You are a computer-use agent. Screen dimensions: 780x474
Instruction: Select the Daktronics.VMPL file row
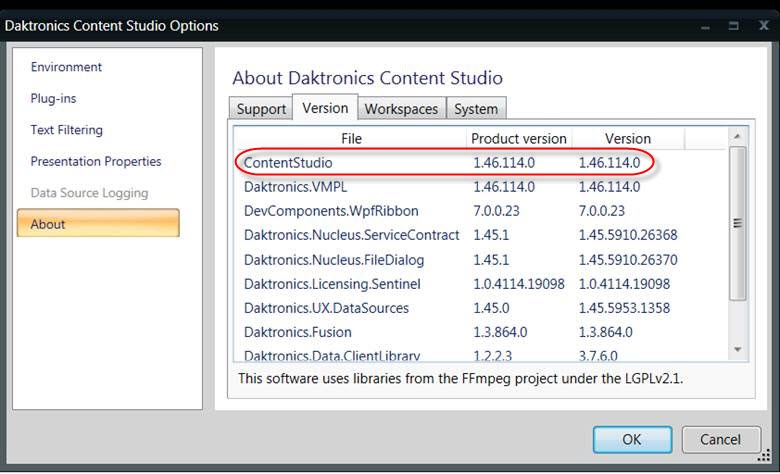tap(296, 186)
